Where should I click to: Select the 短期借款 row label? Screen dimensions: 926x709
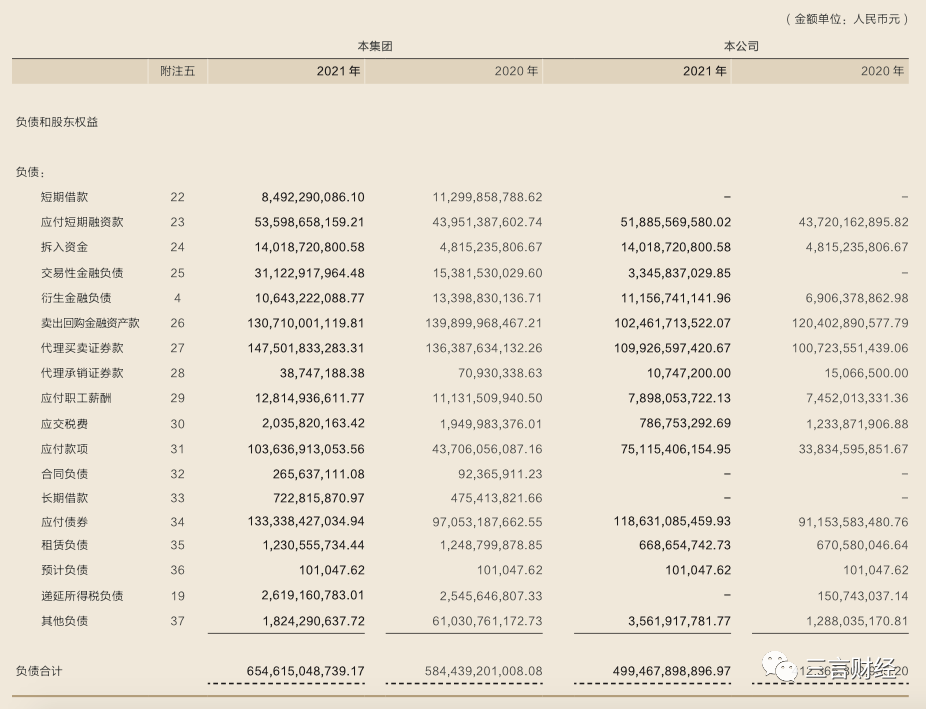coord(64,197)
